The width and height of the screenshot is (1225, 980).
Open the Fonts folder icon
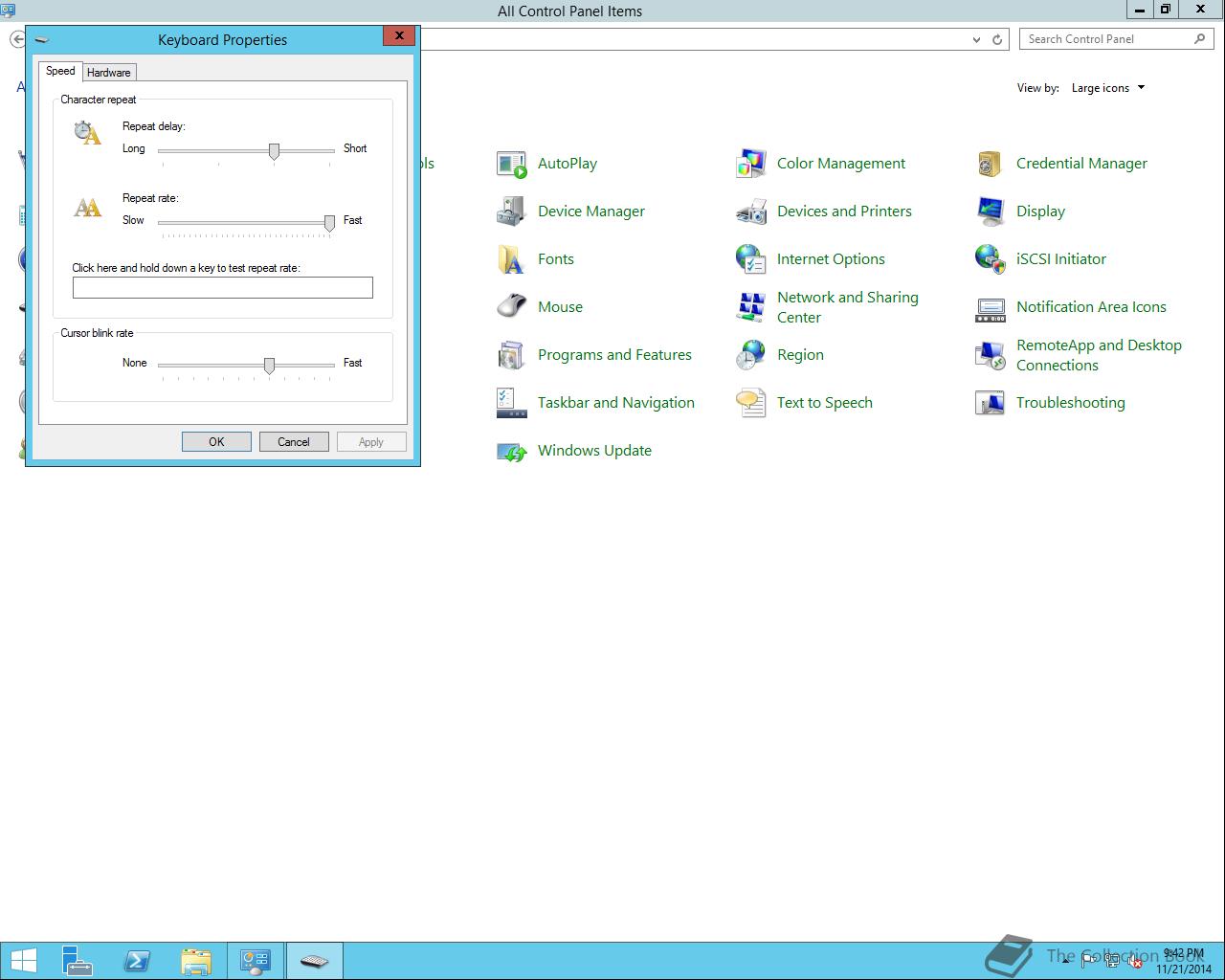(x=512, y=259)
